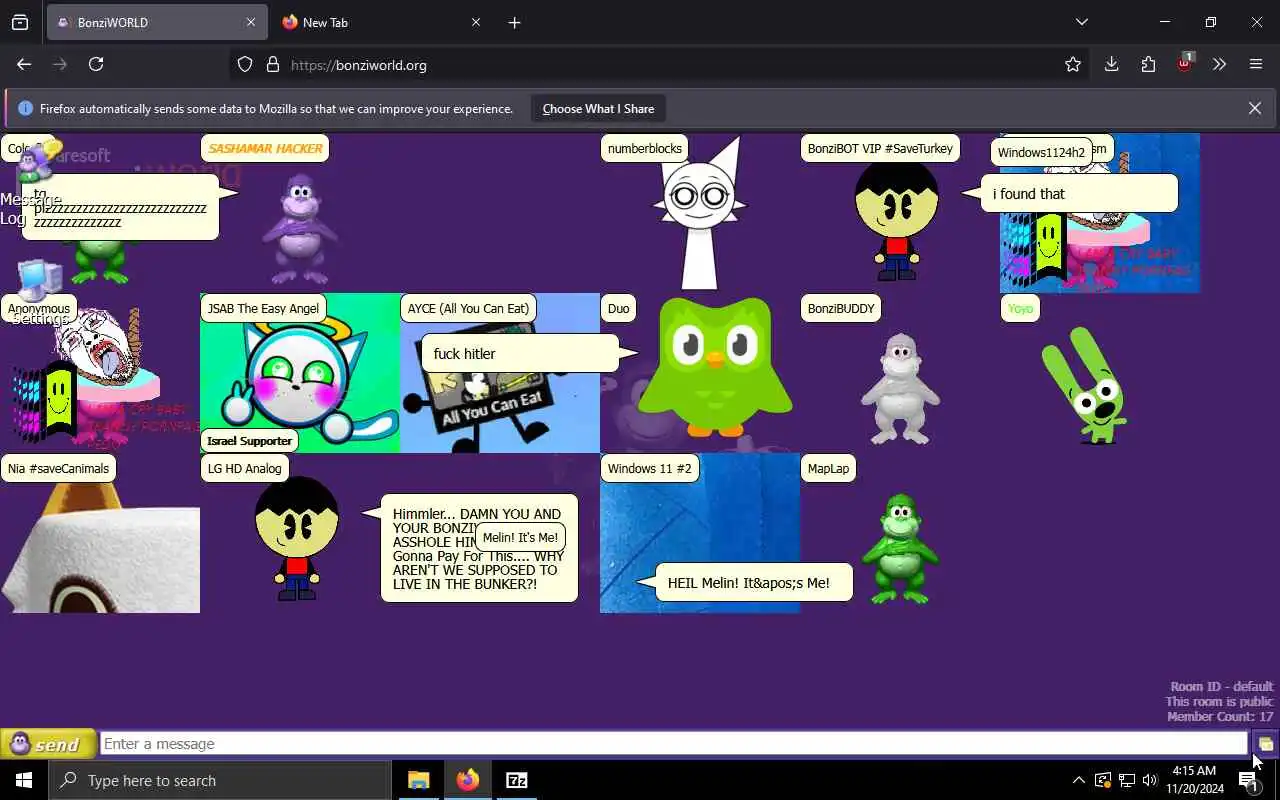This screenshot has width=1280, height=800.
Task: Click the Firefox View icon
Action: (20, 22)
